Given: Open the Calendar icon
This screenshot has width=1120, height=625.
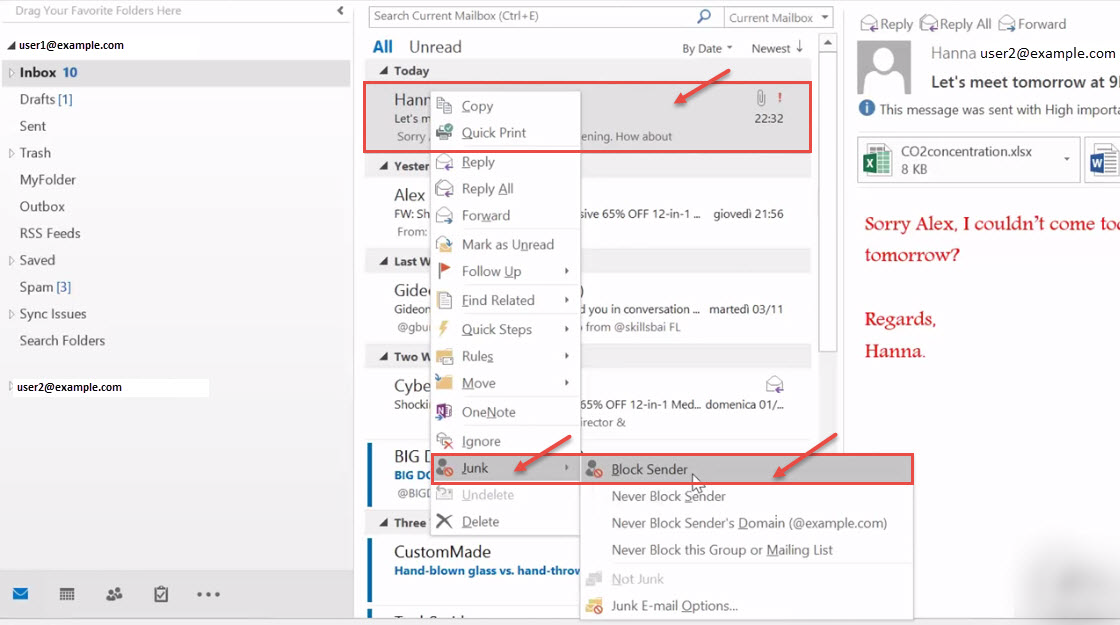Looking at the screenshot, I should click(66, 594).
